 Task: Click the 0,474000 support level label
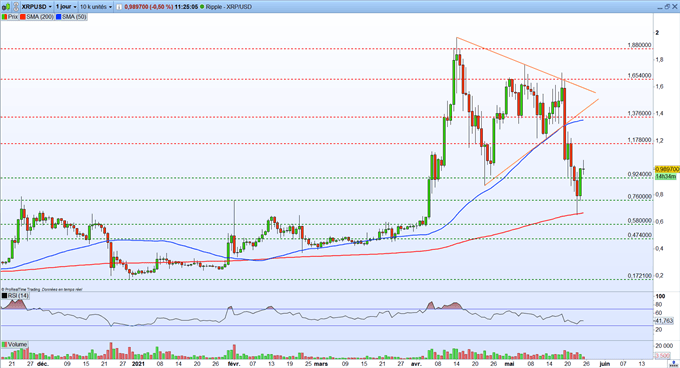[x=639, y=235]
